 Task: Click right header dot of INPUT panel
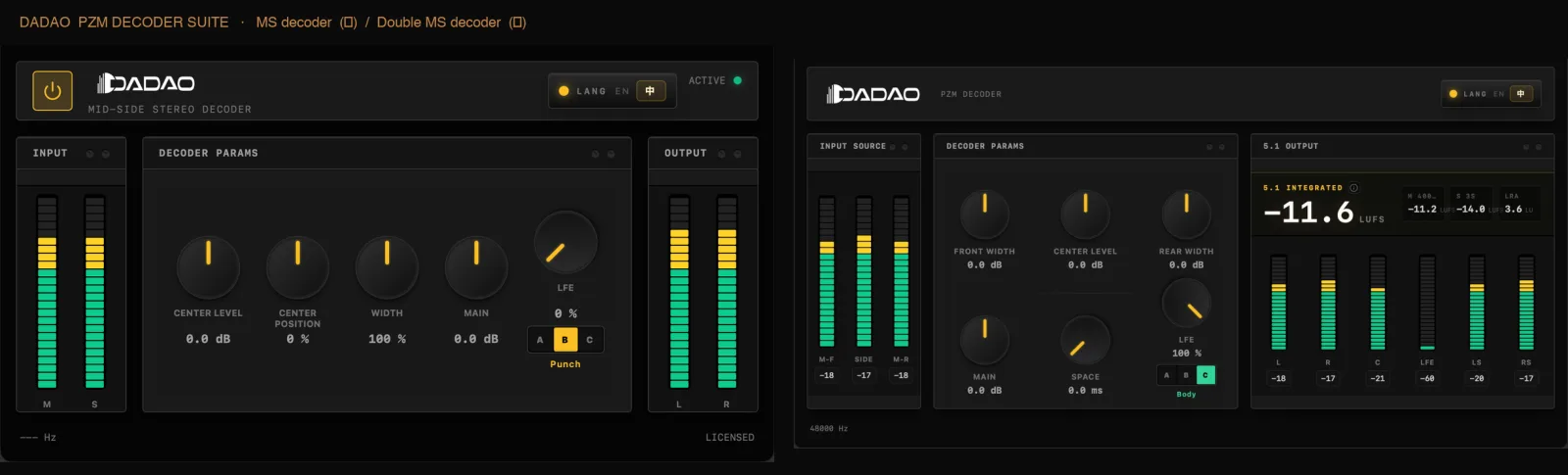pos(106,154)
